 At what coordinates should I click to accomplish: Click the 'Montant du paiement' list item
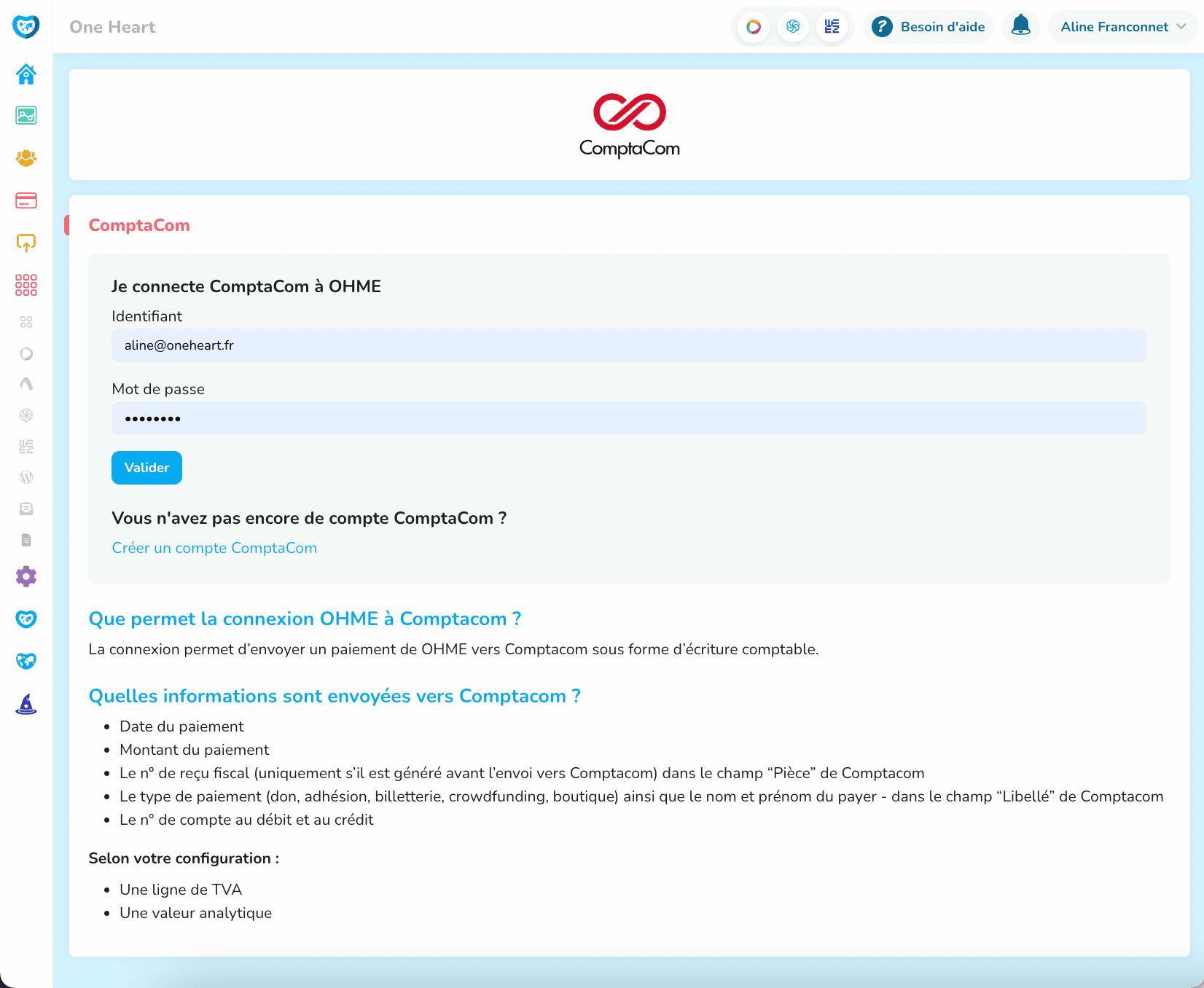[x=194, y=750]
